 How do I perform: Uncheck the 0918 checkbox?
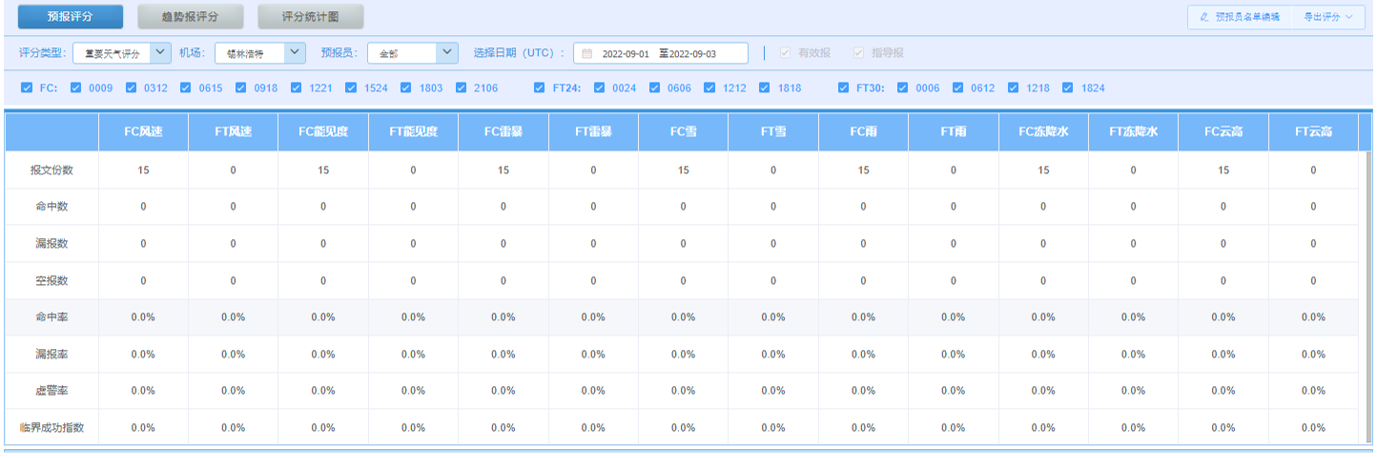[241, 88]
